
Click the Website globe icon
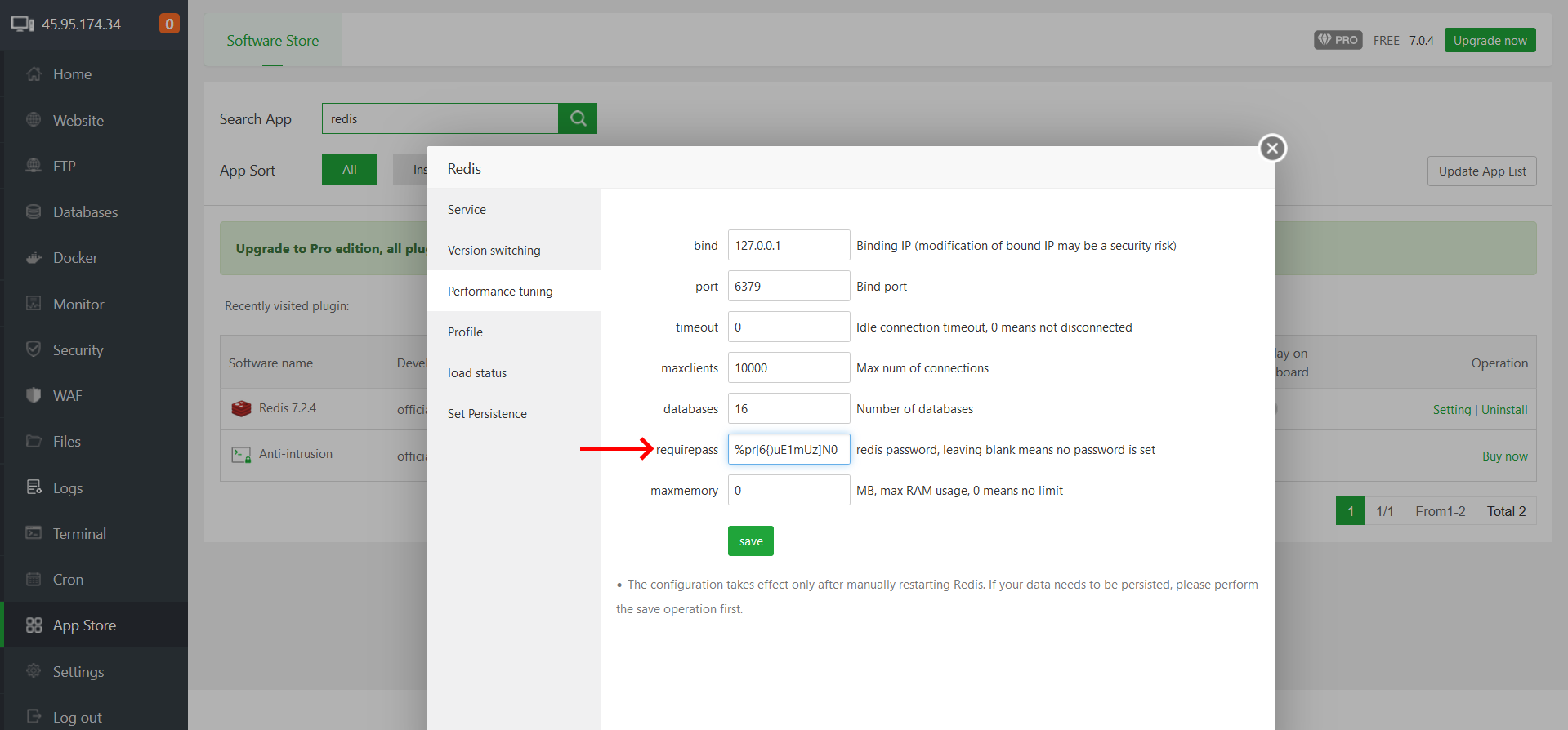click(34, 120)
